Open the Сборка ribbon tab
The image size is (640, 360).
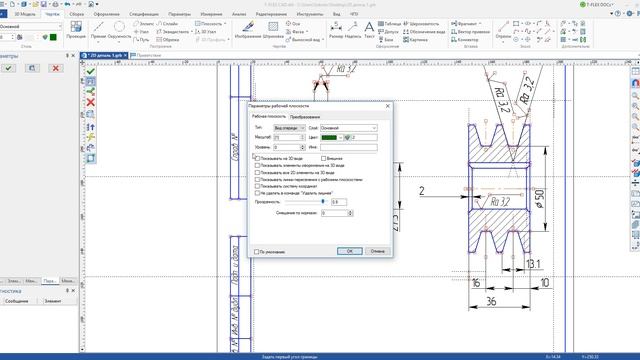pyautogui.click(x=76, y=14)
